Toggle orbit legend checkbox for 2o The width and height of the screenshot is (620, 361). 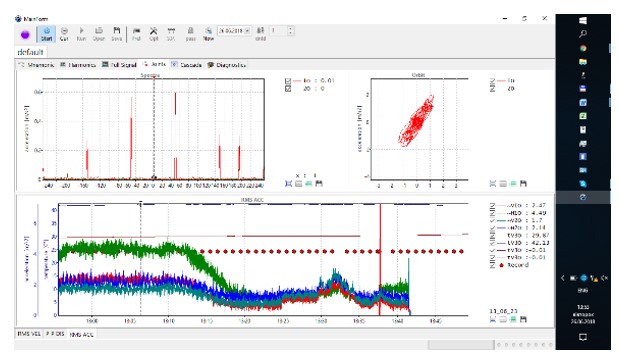492,89
